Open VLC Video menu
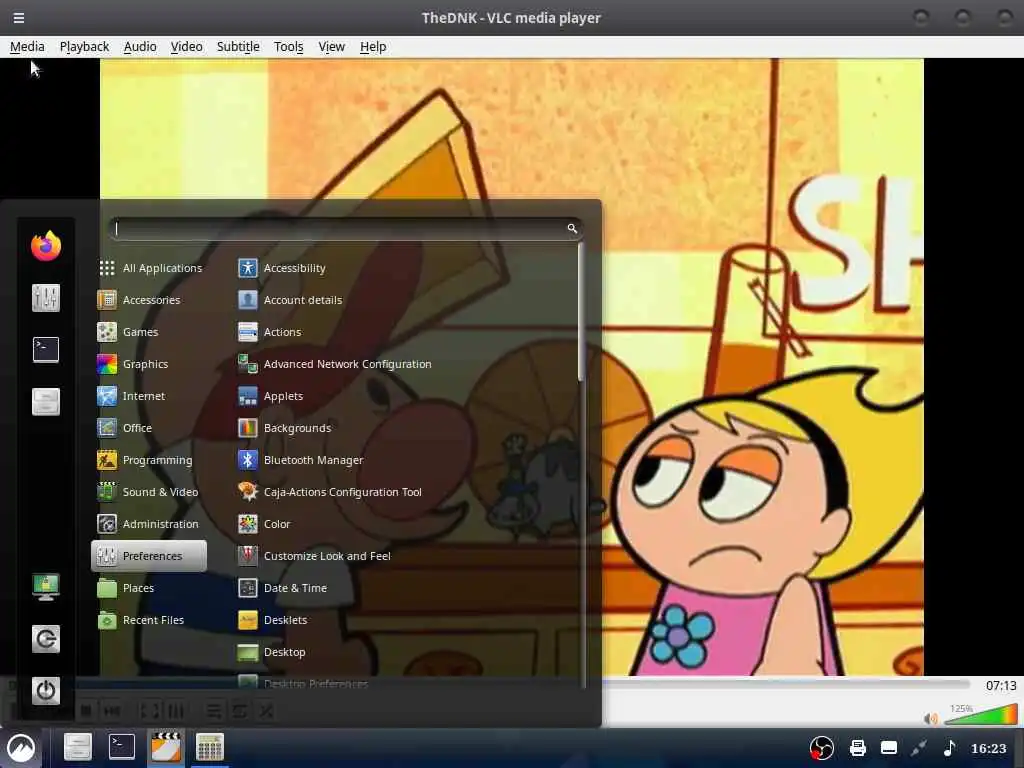1024x768 pixels. (186, 46)
